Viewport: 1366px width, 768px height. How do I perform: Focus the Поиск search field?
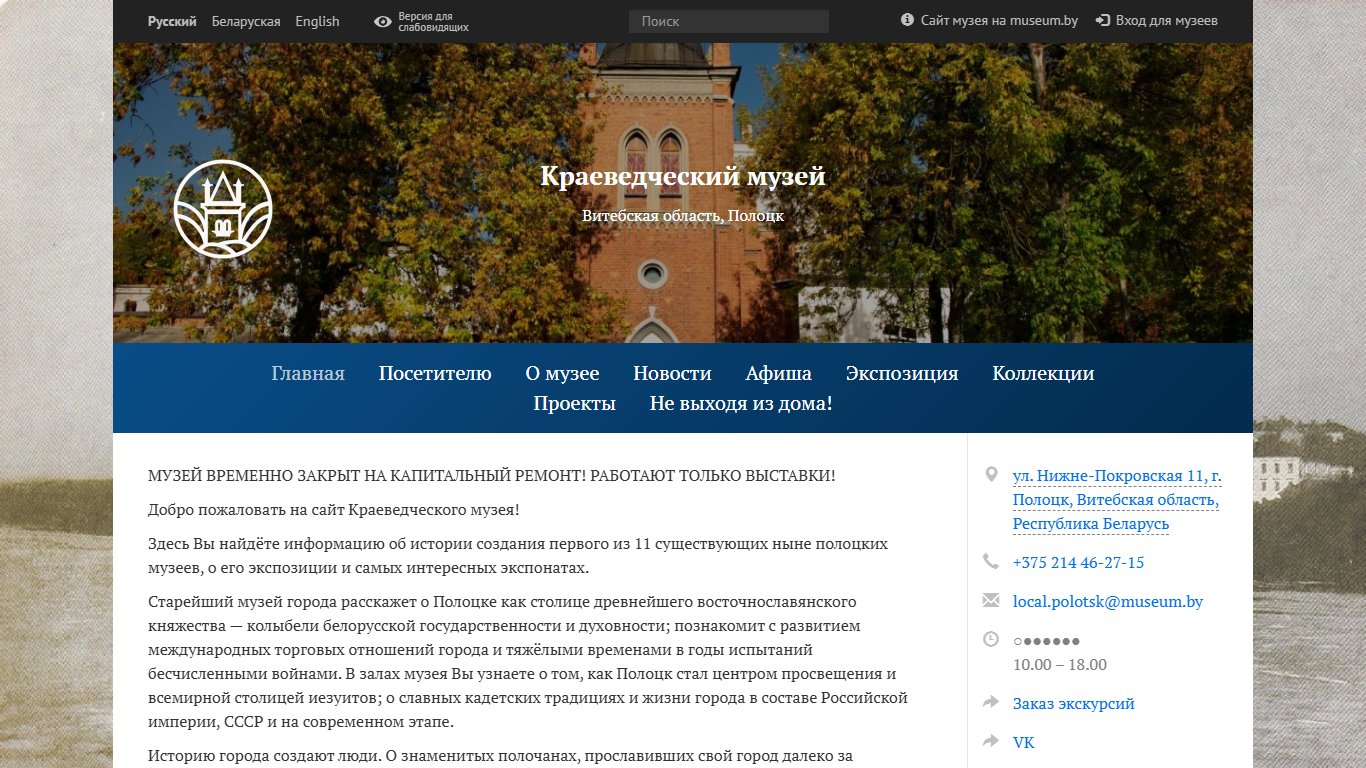click(729, 21)
